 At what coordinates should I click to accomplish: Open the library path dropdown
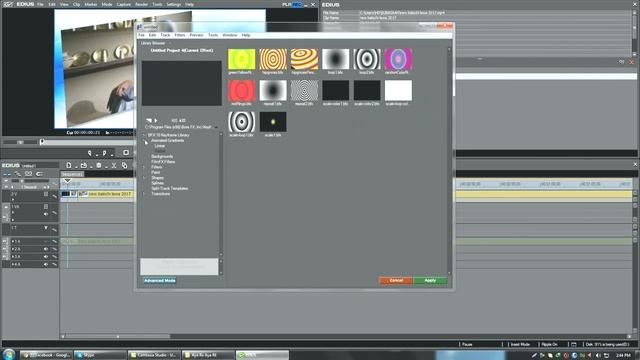pos(216,127)
